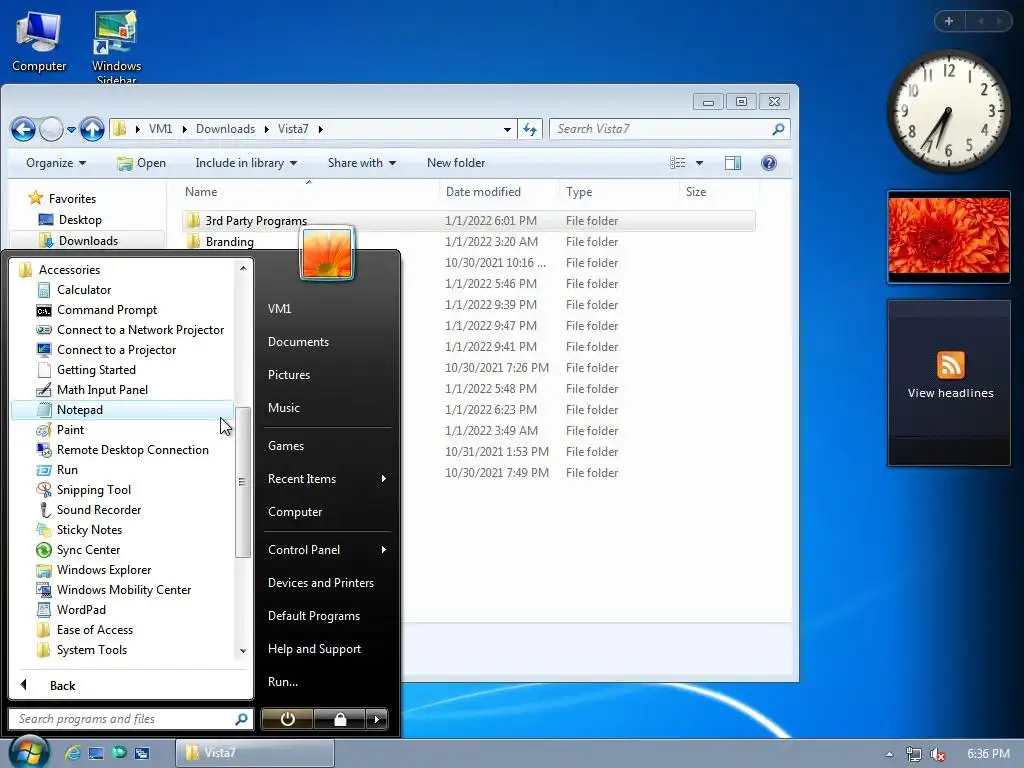Open address bar history dropdown

(x=507, y=129)
